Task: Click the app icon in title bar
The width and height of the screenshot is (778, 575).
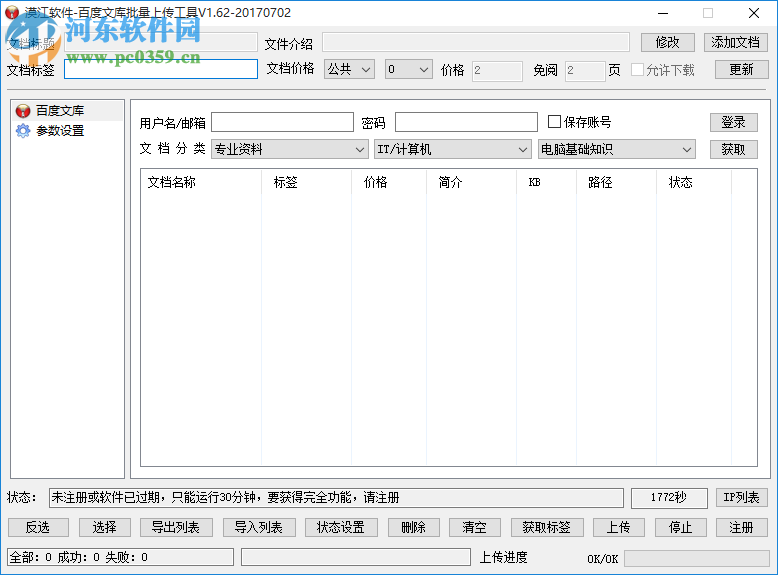Action: [12, 12]
